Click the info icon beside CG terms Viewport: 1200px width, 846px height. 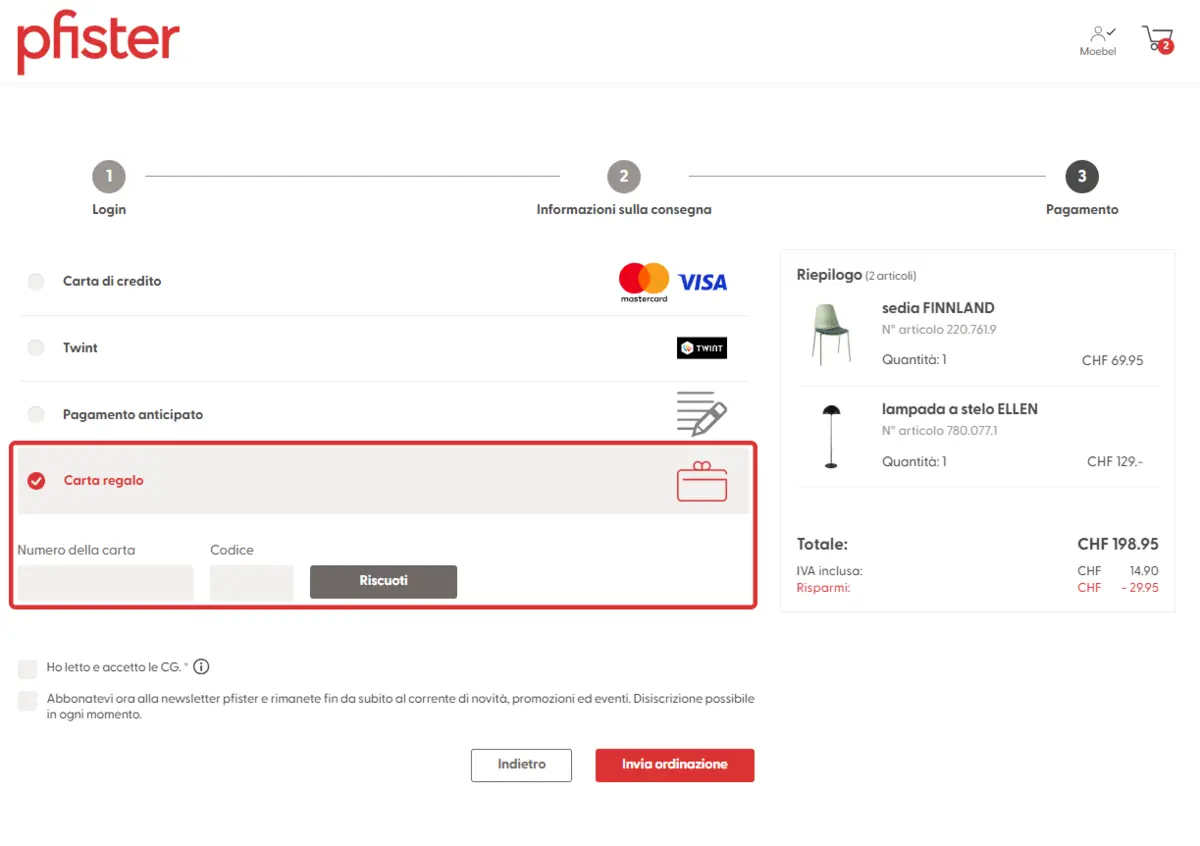click(201, 667)
